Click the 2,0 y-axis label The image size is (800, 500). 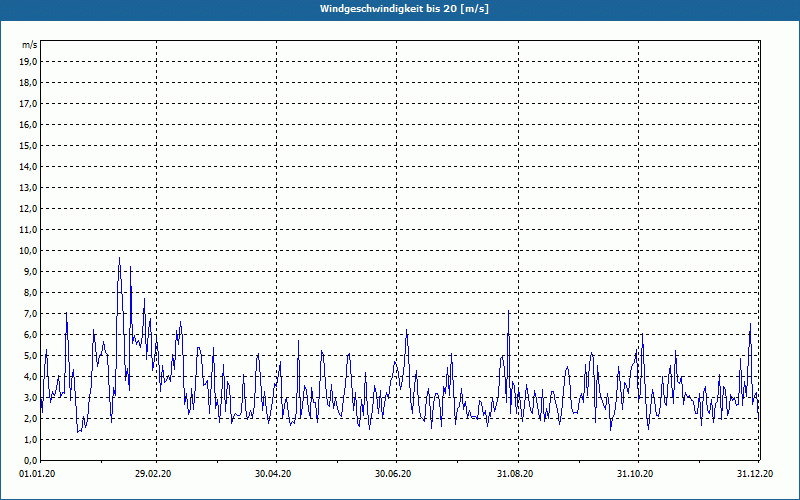pyautogui.click(x=30, y=418)
